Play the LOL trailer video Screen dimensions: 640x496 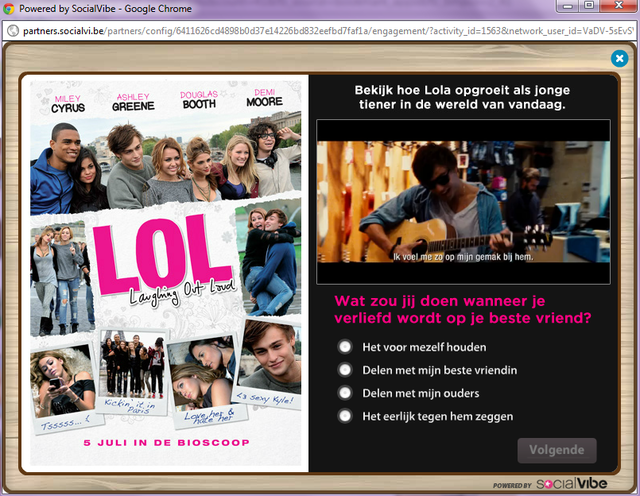point(463,202)
